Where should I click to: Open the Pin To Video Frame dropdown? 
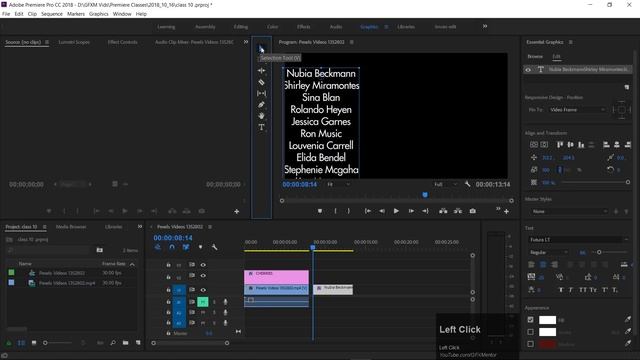[x=577, y=110]
